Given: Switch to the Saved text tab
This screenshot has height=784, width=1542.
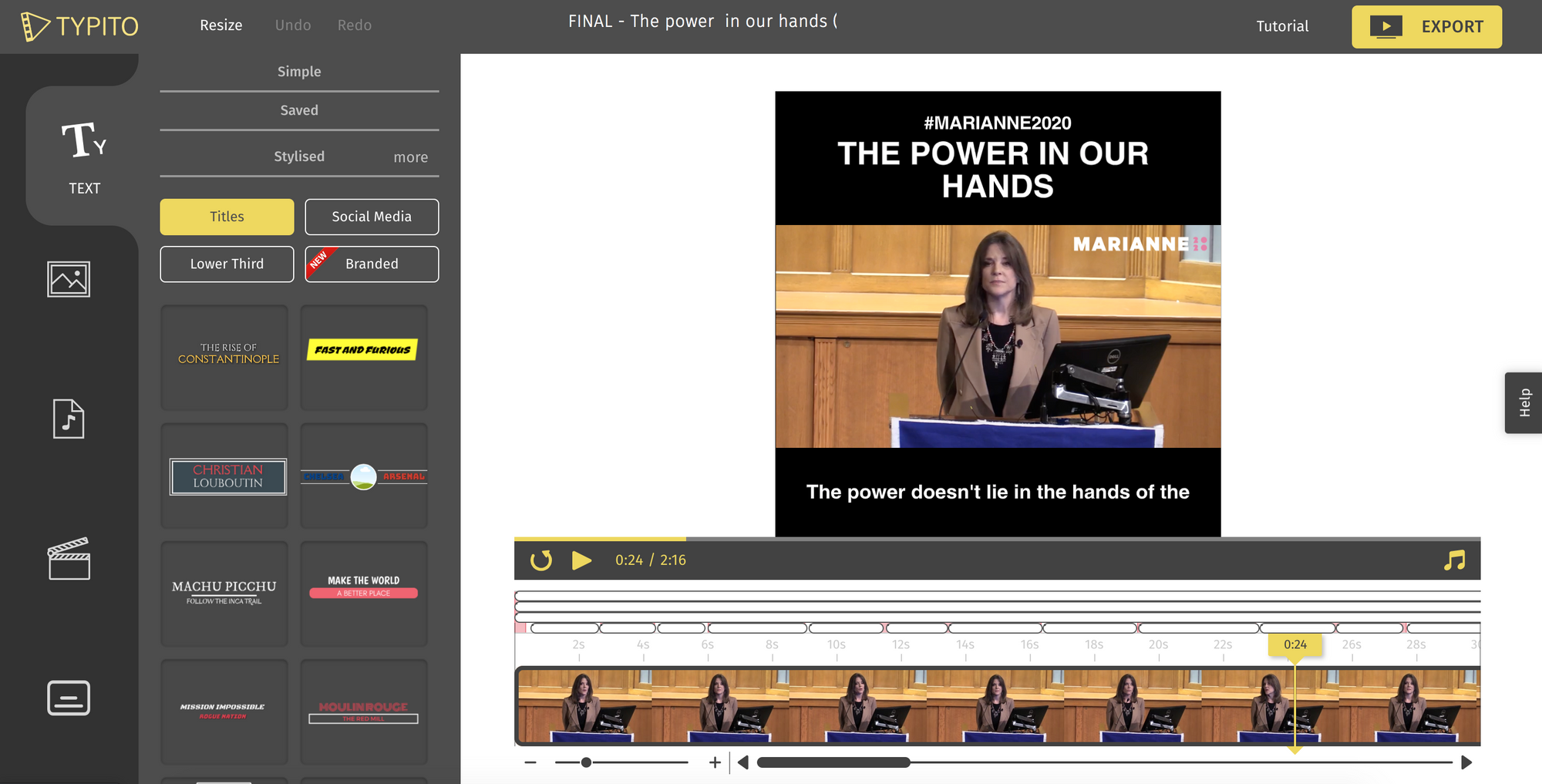Looking at the screenshot, I should point(299,110).
